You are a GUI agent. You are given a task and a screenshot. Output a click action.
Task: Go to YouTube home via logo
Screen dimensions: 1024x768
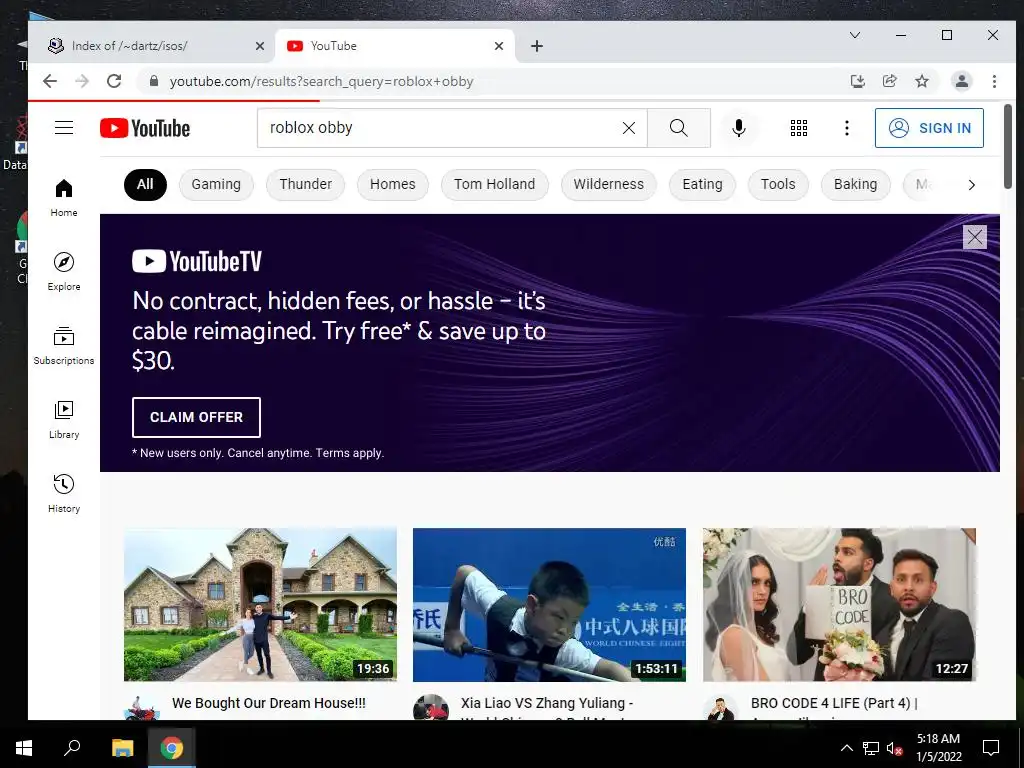145,128
